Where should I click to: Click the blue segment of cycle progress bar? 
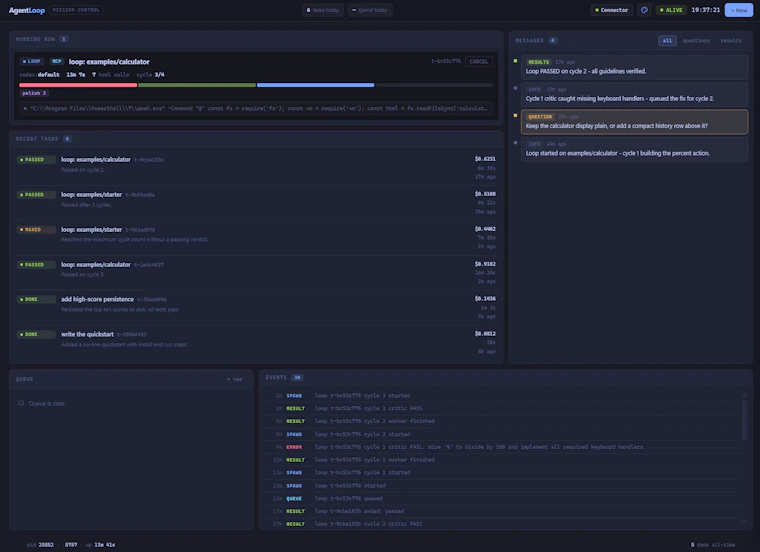(316, 85)
